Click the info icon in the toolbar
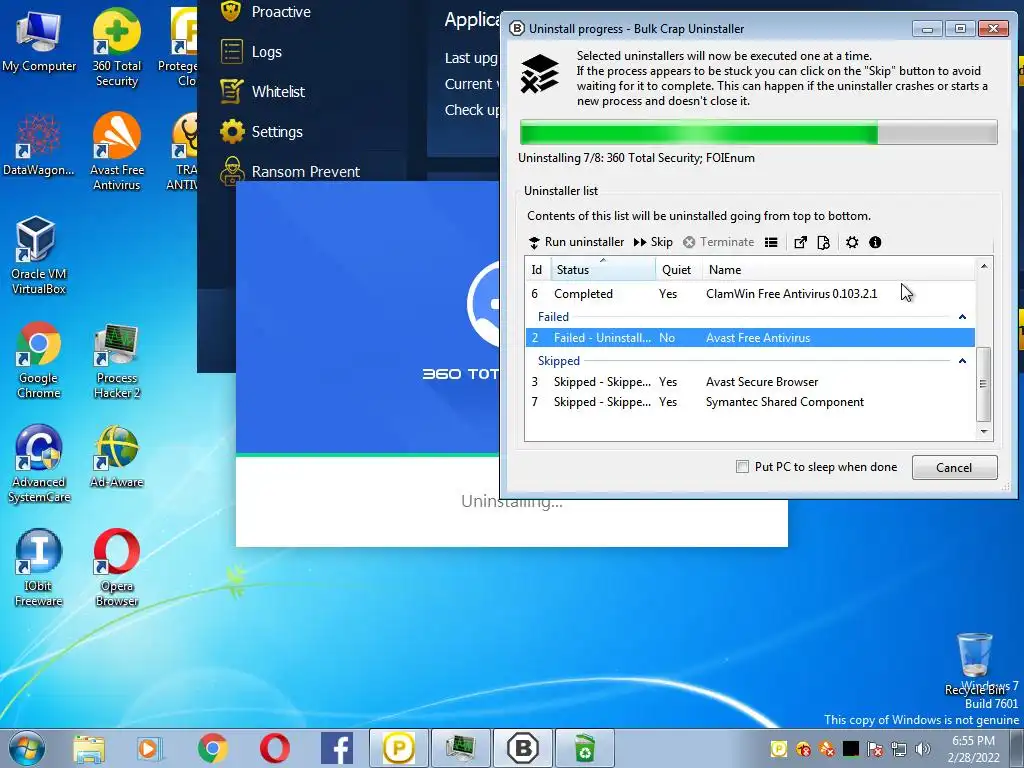This screenshot has height=768, width=1024. pyautogui.click(x=876, y=242)
